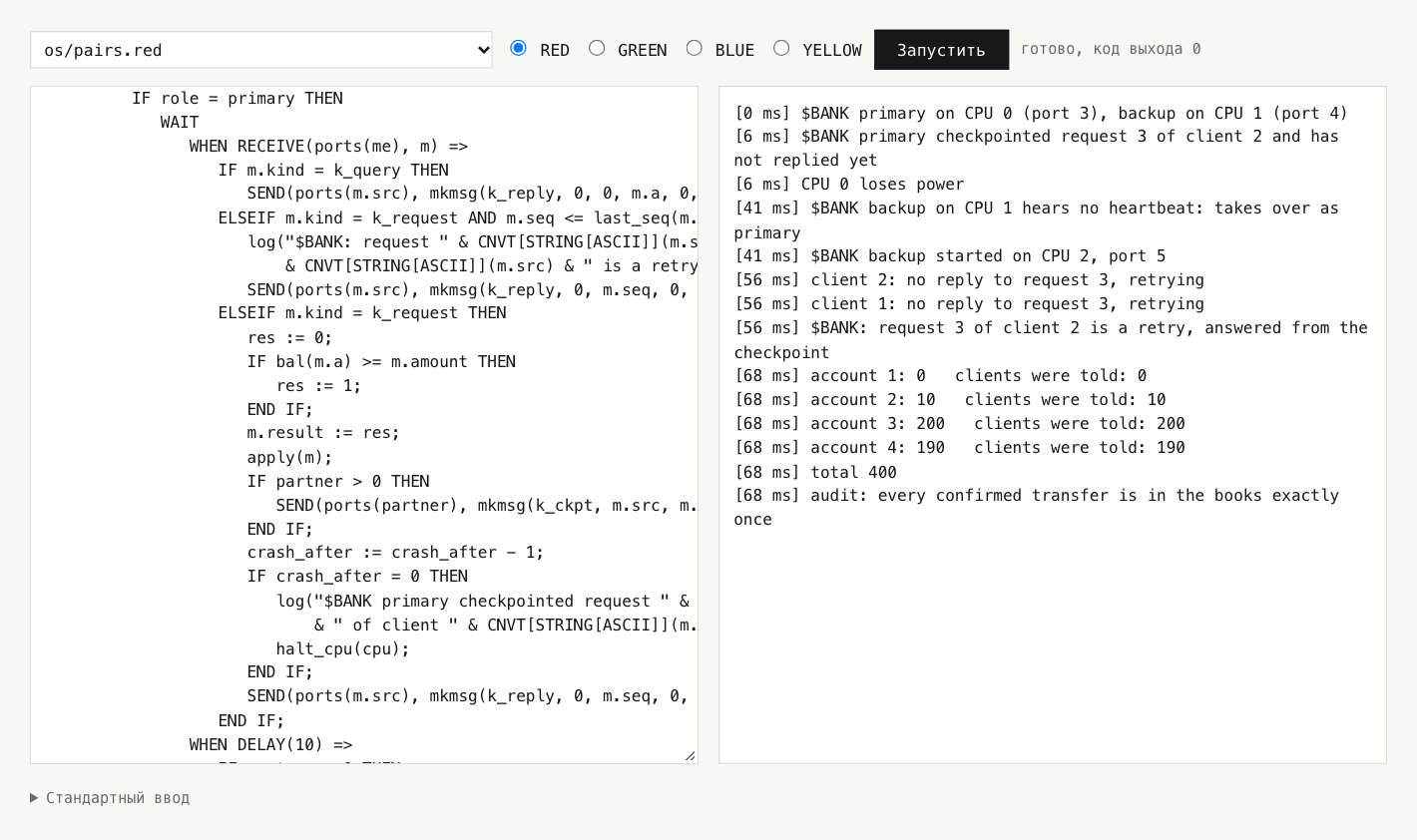Click output line '[68 ms] total 400'
Screen dimensions: 1417x840
click(x=815, y=473)
